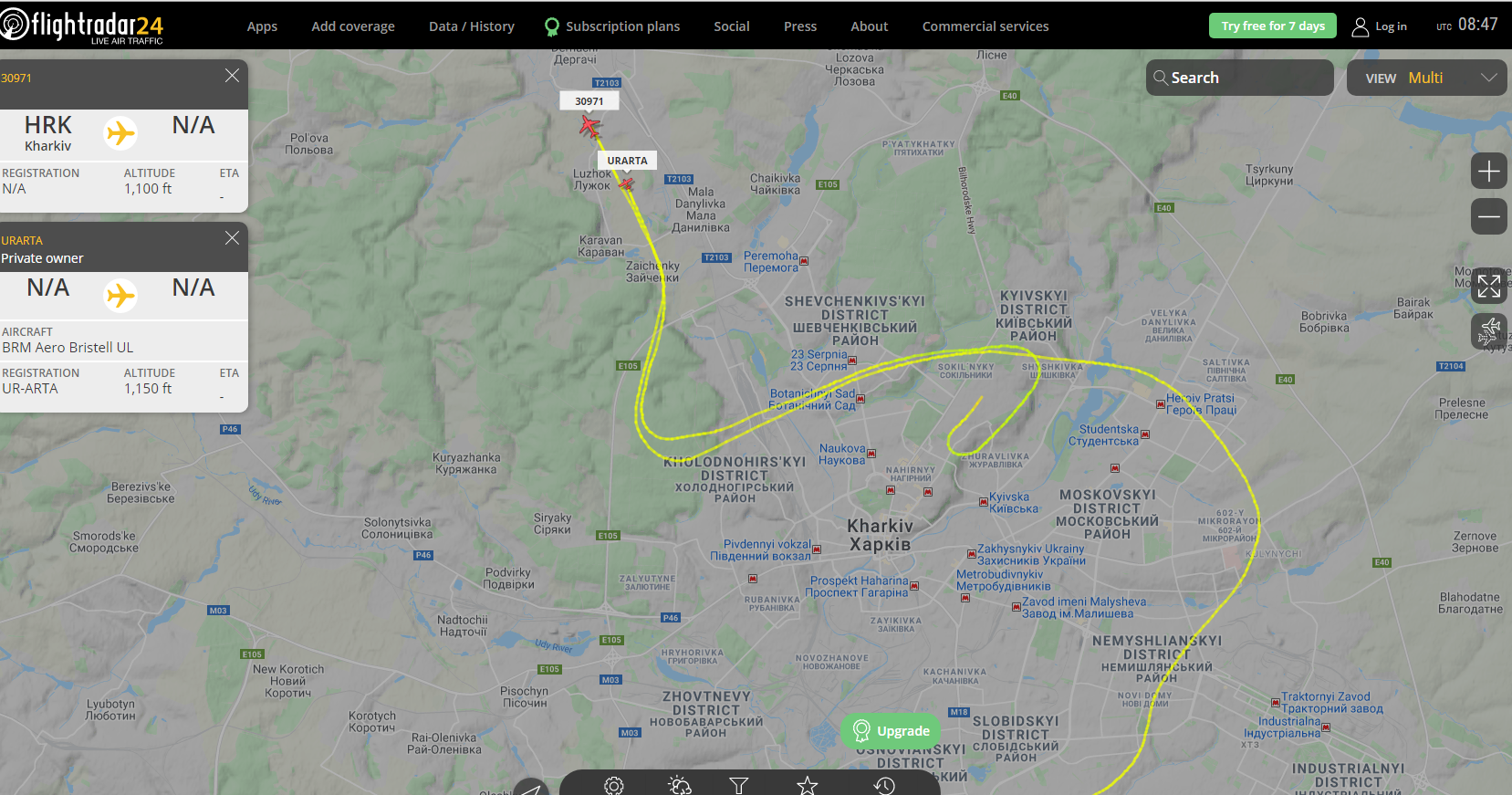
Task: Open the weather layer icon
Action: pos(680,785)
